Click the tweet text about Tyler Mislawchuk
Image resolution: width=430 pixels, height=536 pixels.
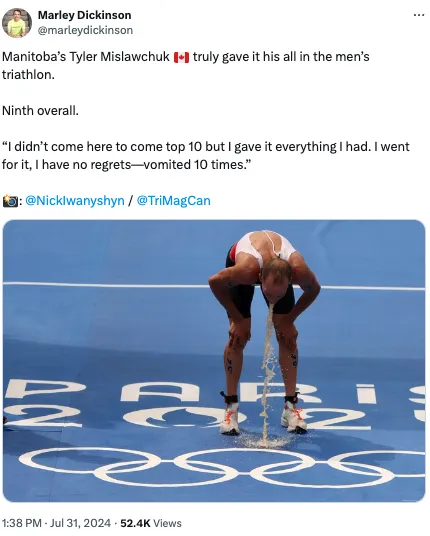(x=186, y=65)
